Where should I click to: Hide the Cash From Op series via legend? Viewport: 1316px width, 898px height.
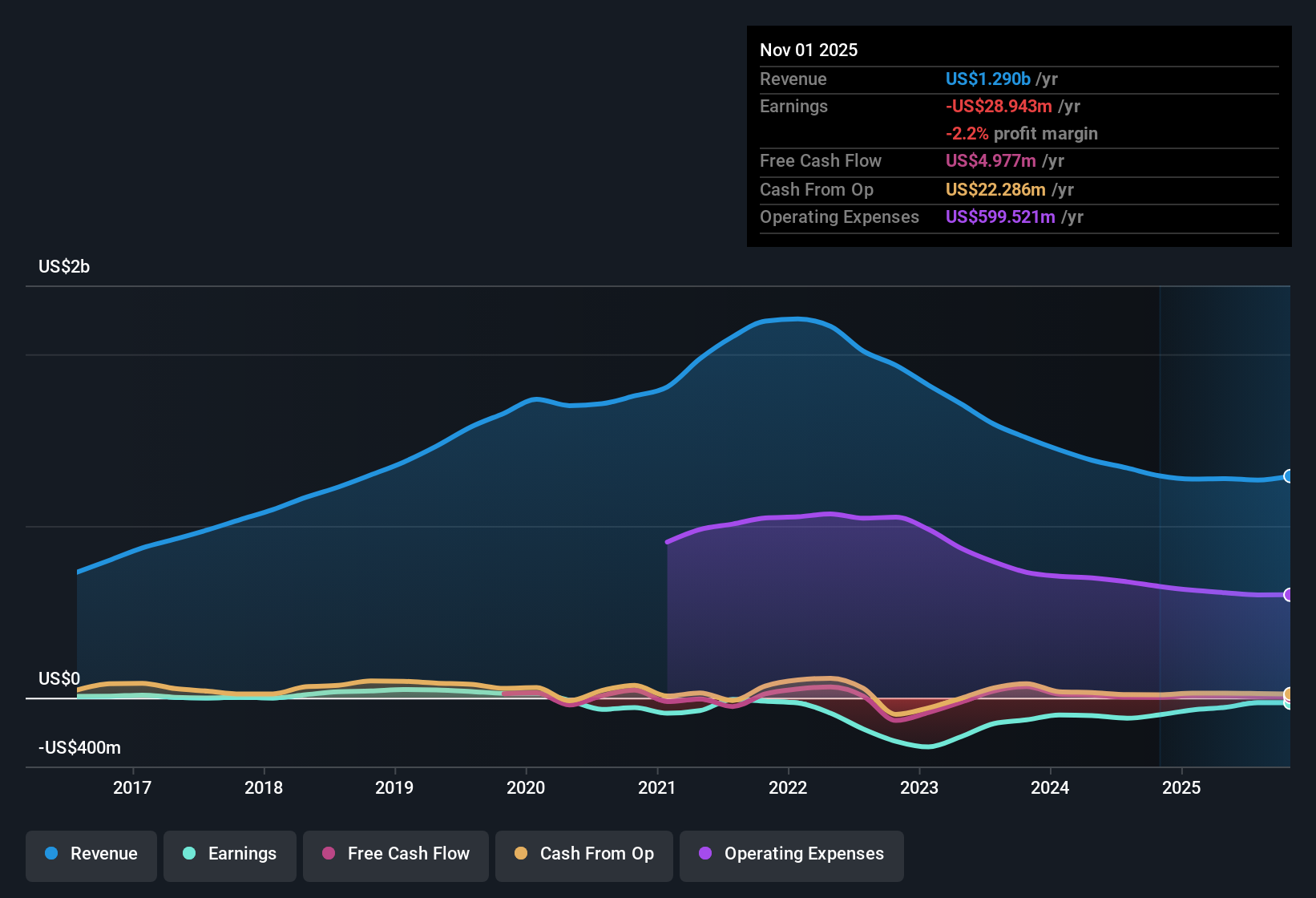(583, 854)
